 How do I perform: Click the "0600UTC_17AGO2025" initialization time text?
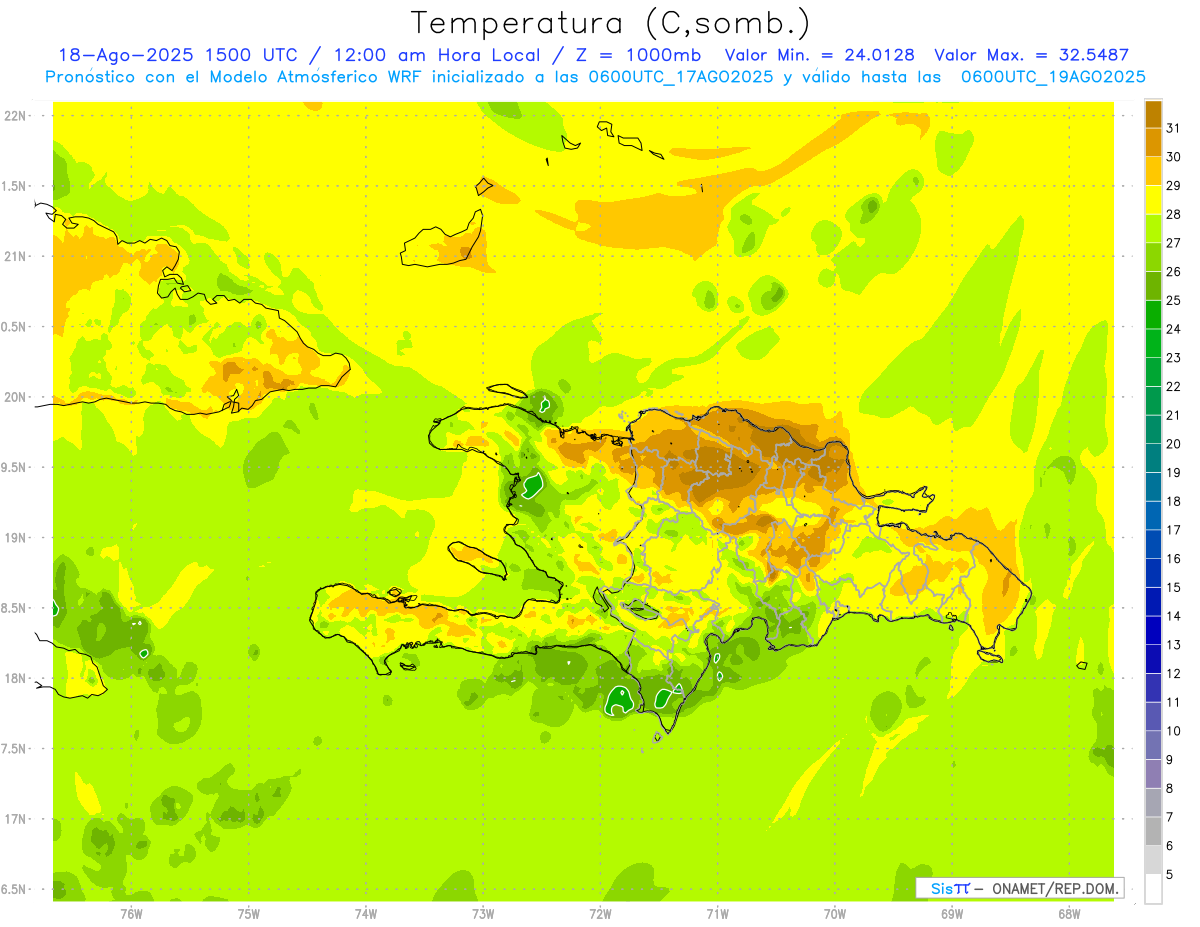(x=682, y=77)
